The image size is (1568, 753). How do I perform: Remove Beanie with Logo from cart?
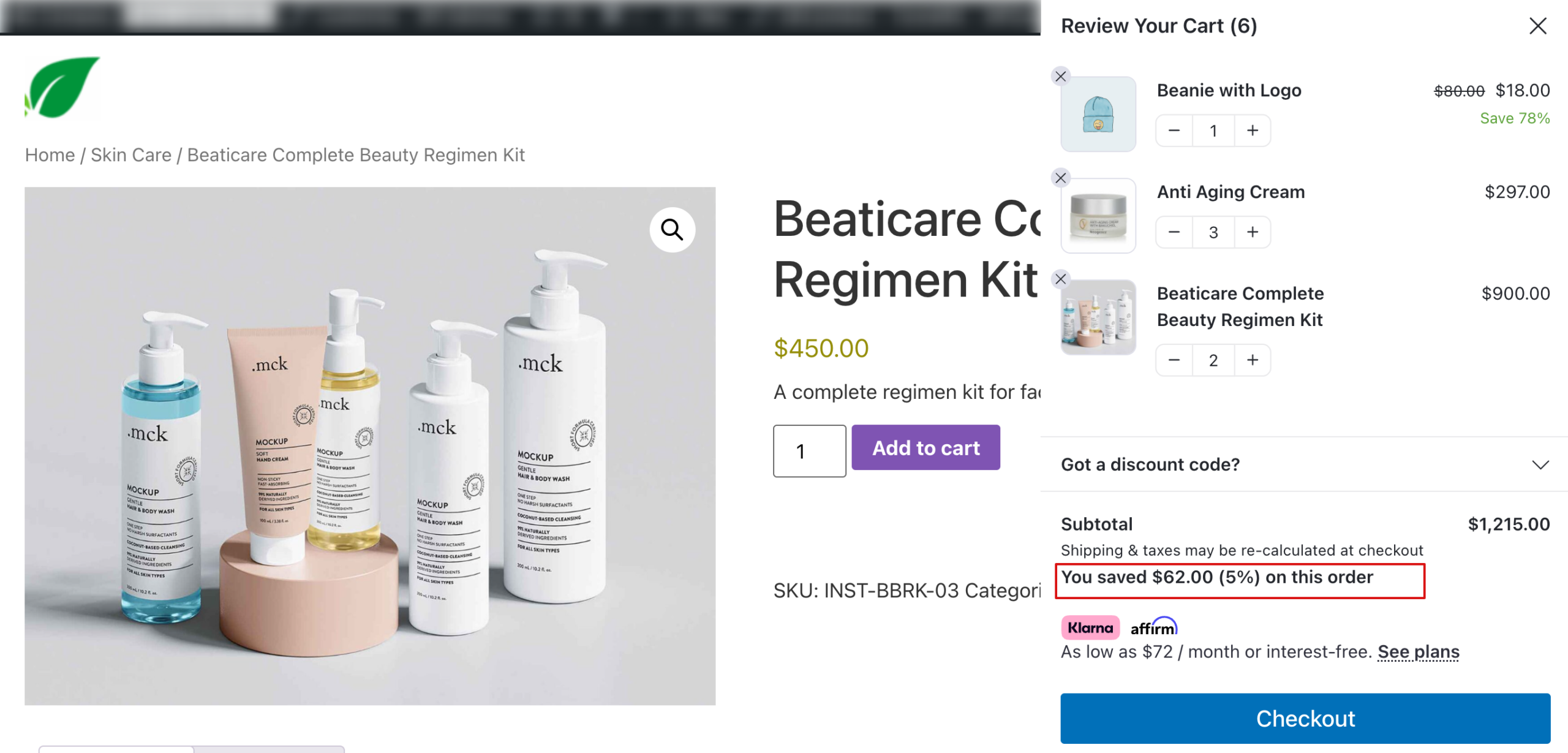pos(1060,76)
